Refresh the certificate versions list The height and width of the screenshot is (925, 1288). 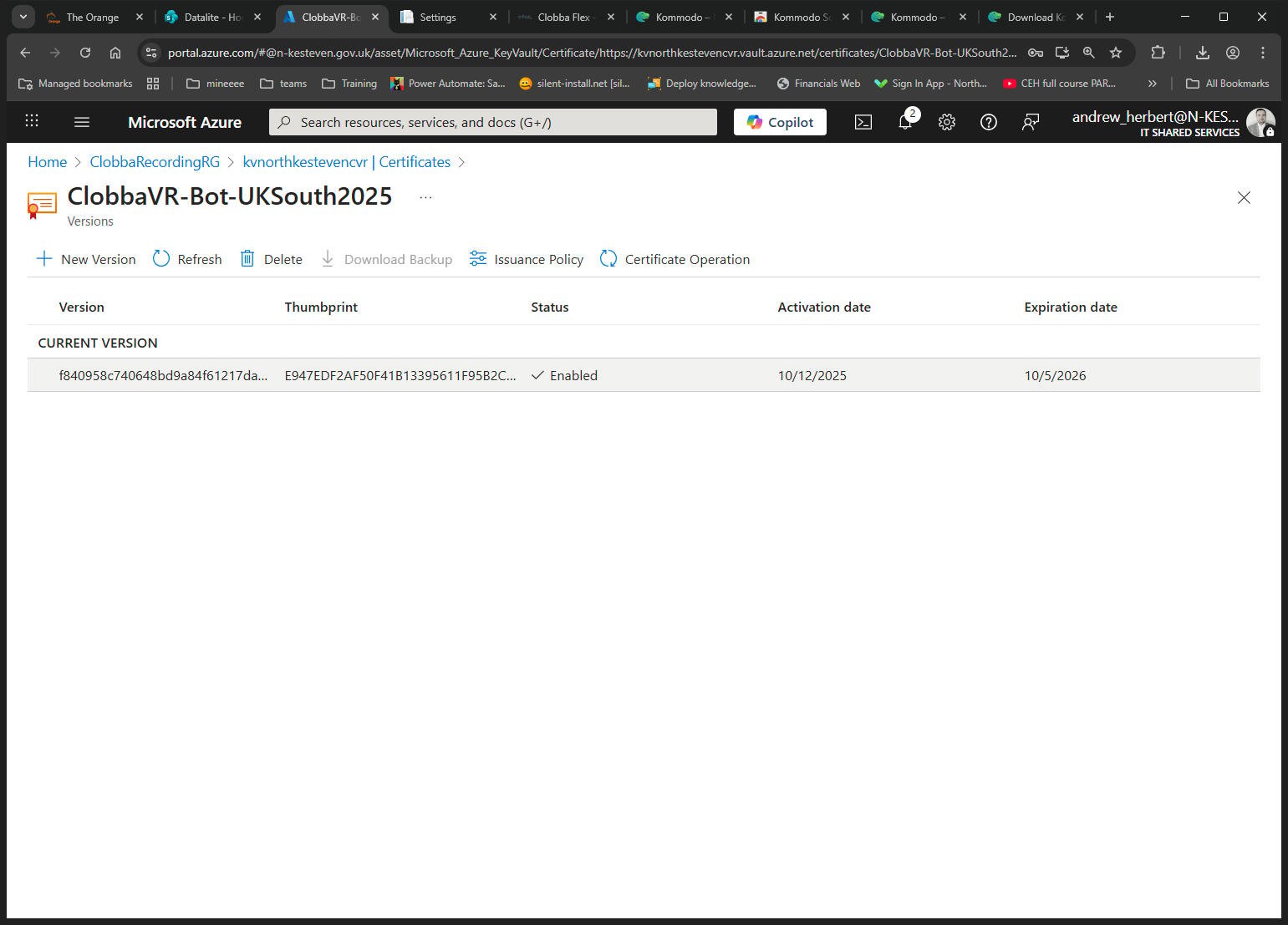pyautogui.click(x=187, y=259)
